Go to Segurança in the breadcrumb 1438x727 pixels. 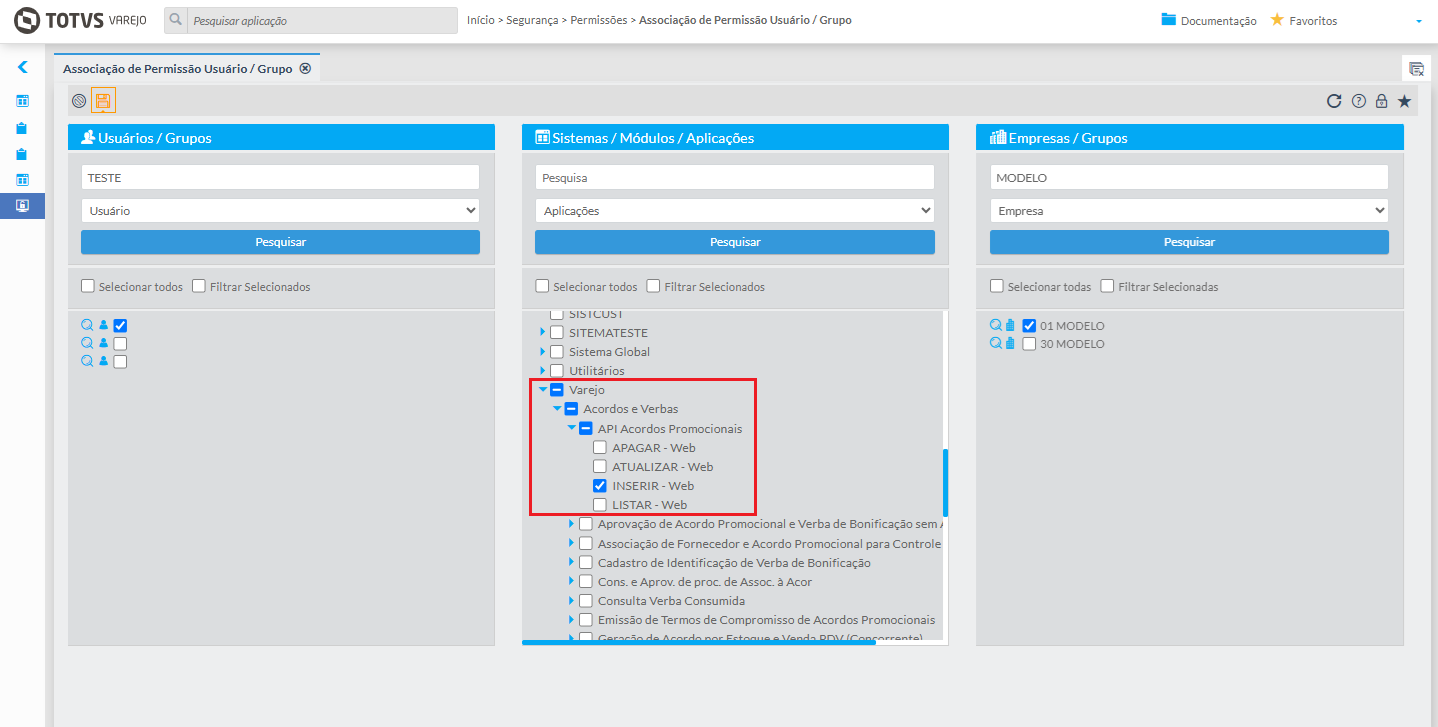click(533, 20)
